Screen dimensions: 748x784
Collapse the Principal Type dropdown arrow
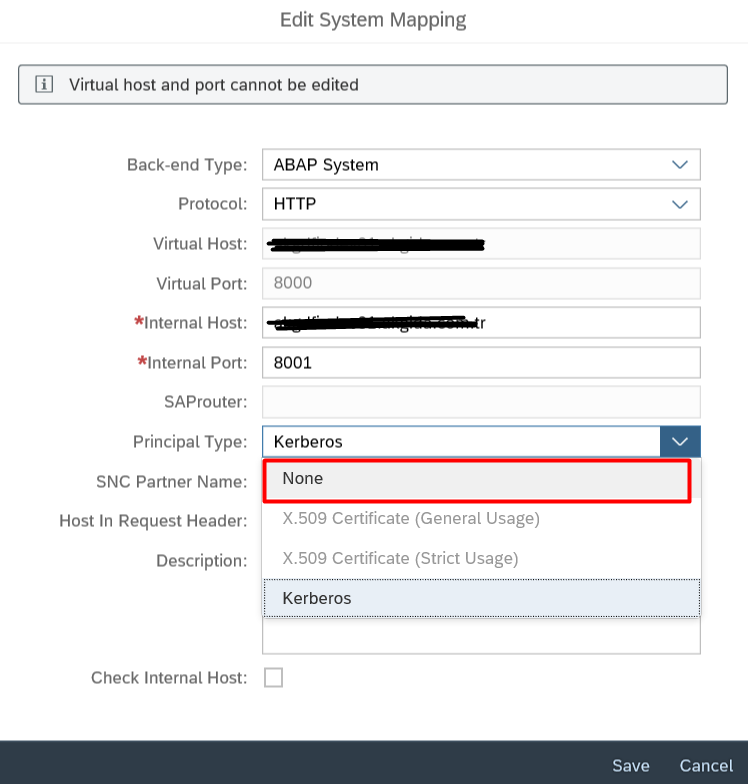680,442
